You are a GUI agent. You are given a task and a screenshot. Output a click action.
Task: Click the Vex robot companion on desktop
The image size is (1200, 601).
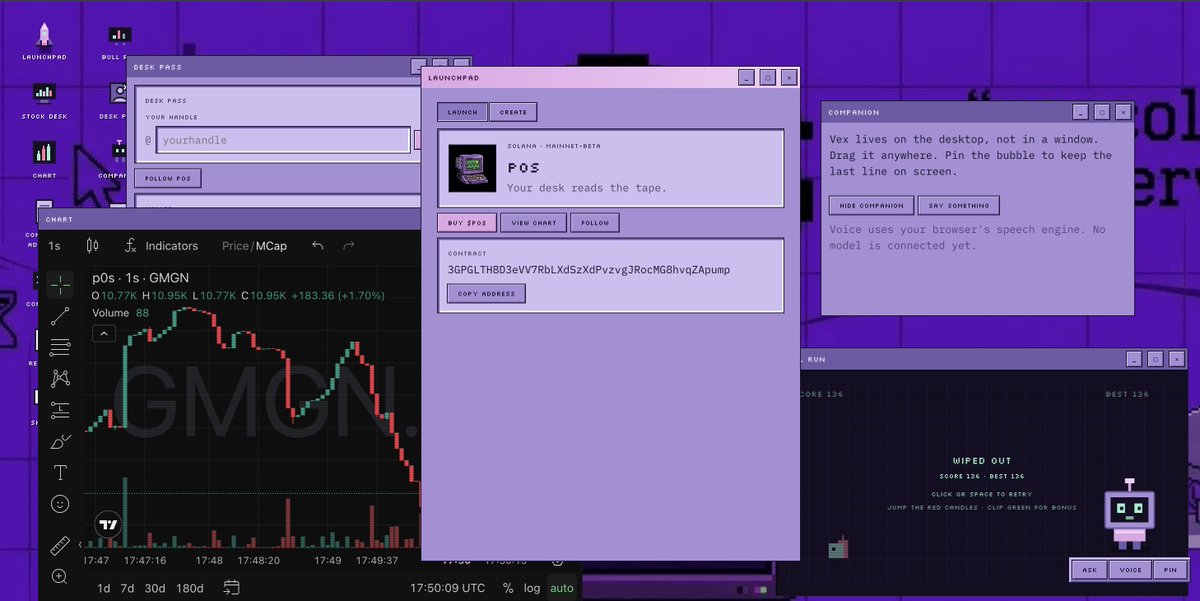pos(1129,512)
